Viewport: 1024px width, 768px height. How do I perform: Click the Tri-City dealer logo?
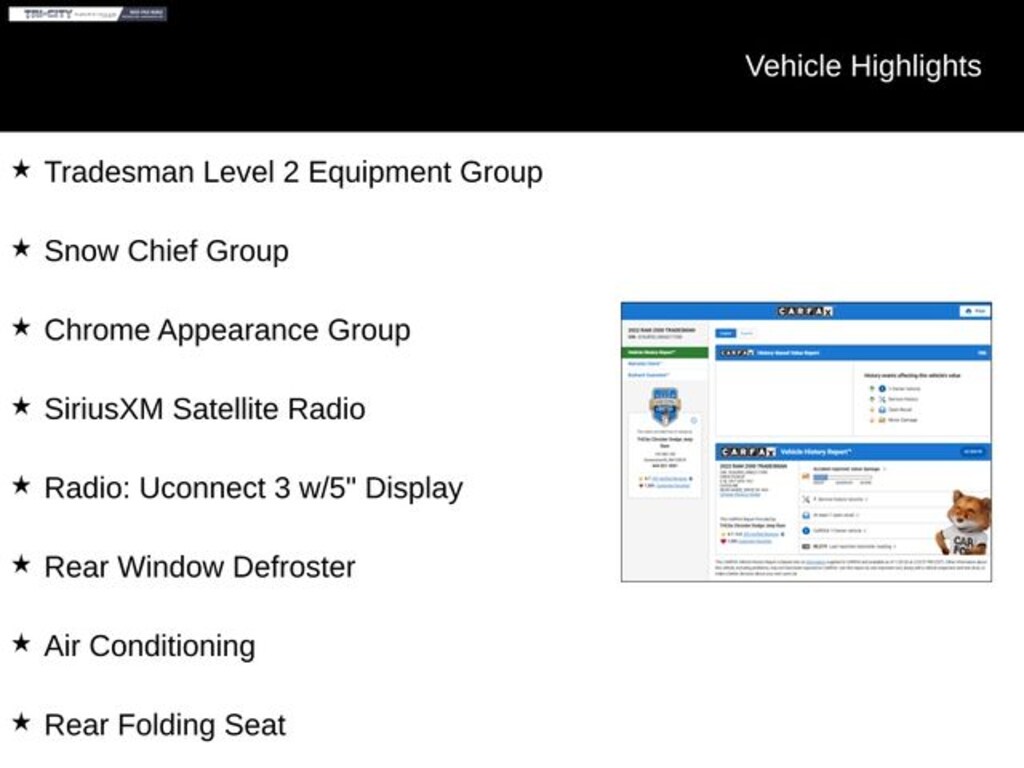point(88,14)
